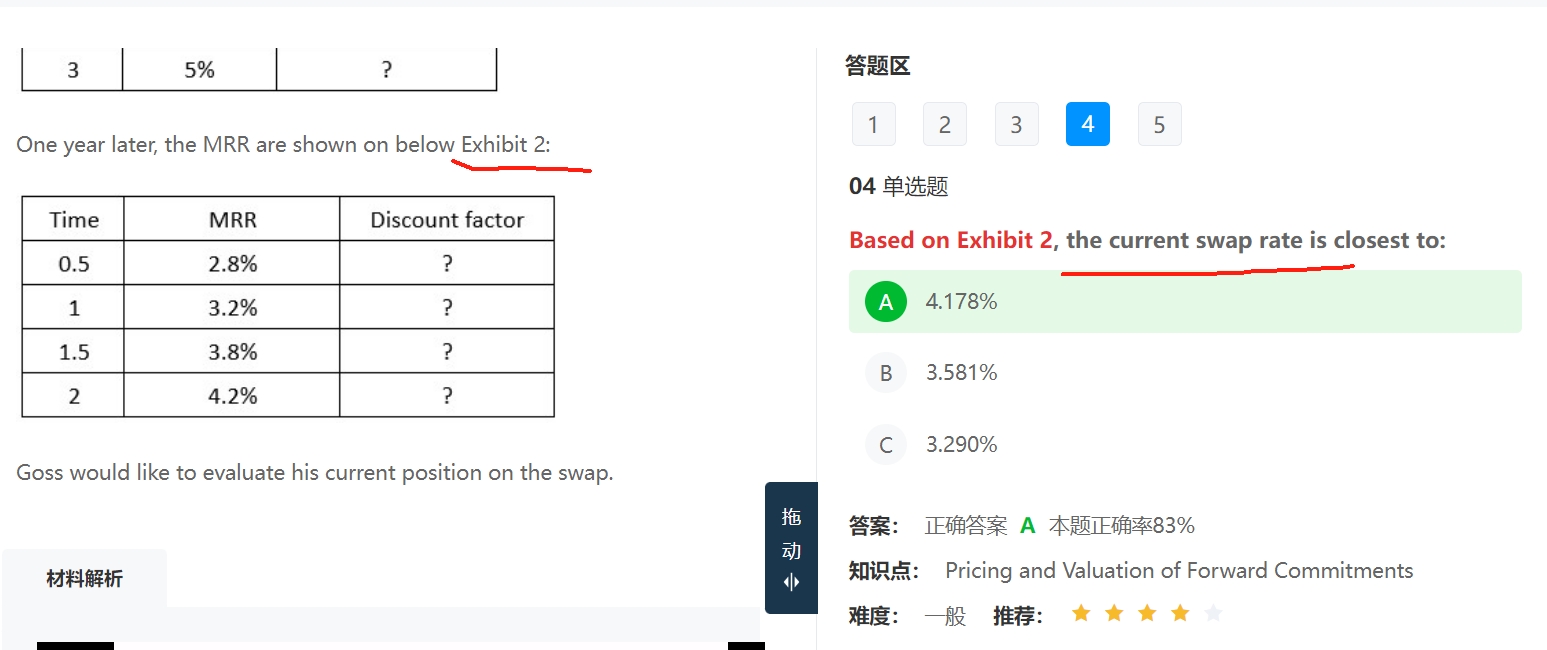Open Pricing and Valuation of Forward Commitments

point(1179,571)
